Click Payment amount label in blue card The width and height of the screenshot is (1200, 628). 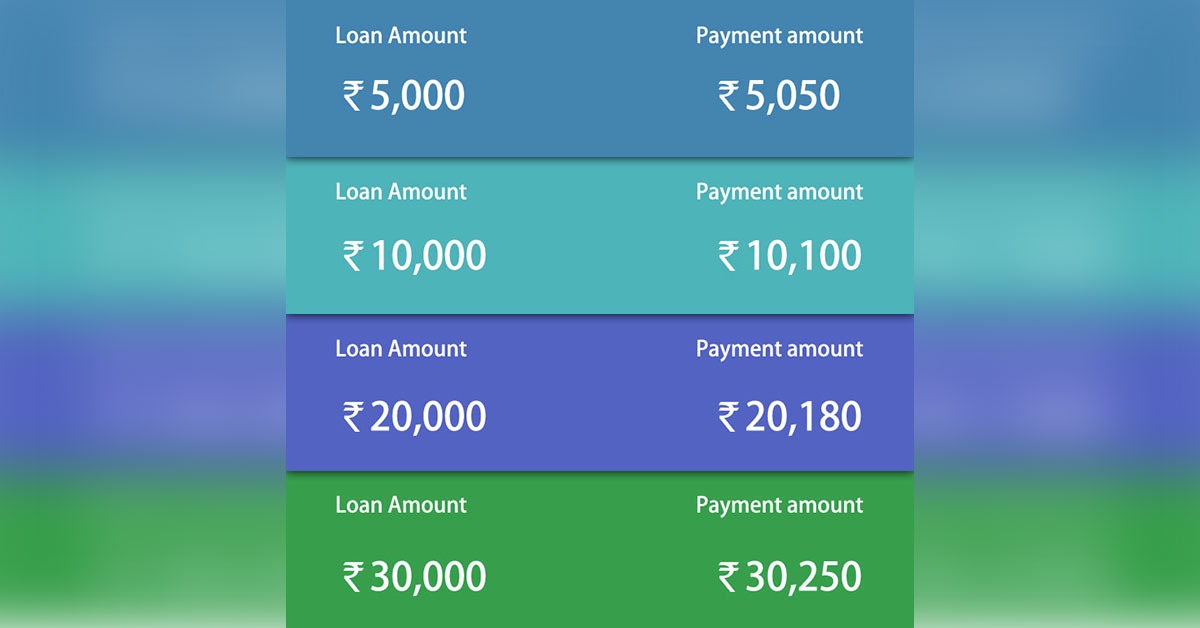tap(780, 36)
